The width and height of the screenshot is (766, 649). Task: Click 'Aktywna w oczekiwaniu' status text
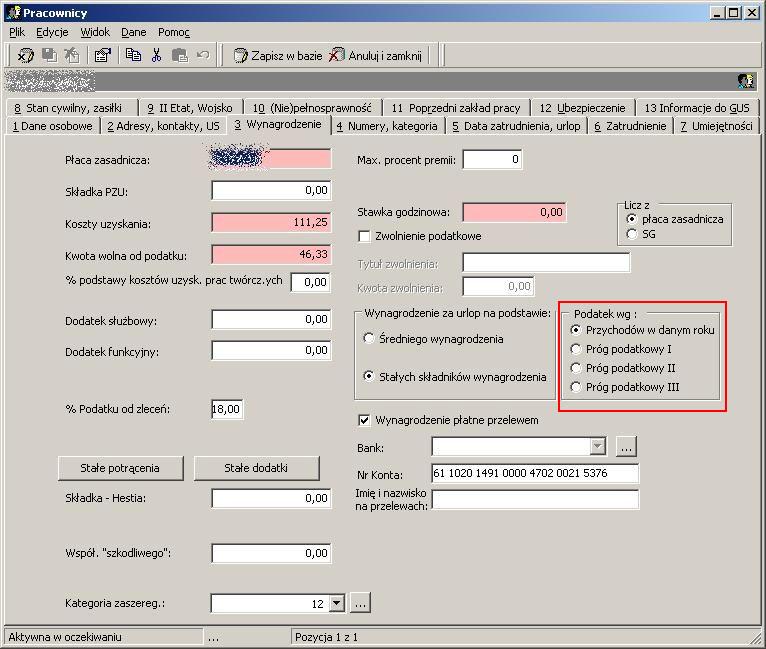(x=64, y=637)
